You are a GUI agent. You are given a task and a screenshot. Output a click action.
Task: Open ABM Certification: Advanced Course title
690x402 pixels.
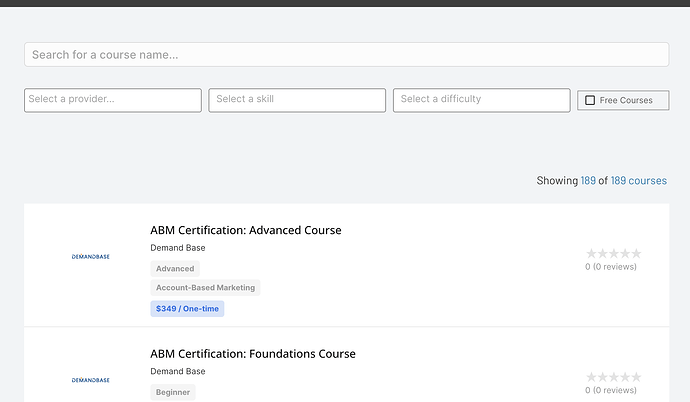click(x=245, y=230)
